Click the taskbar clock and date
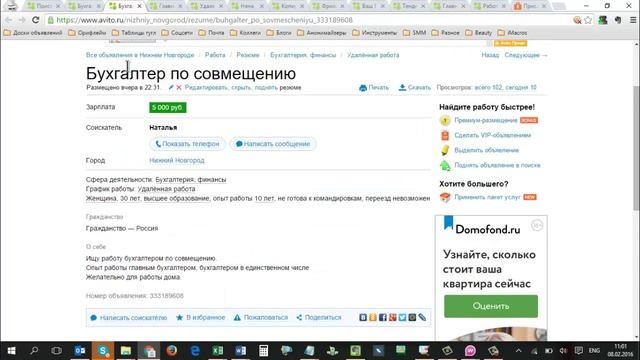 coord(620,351)
